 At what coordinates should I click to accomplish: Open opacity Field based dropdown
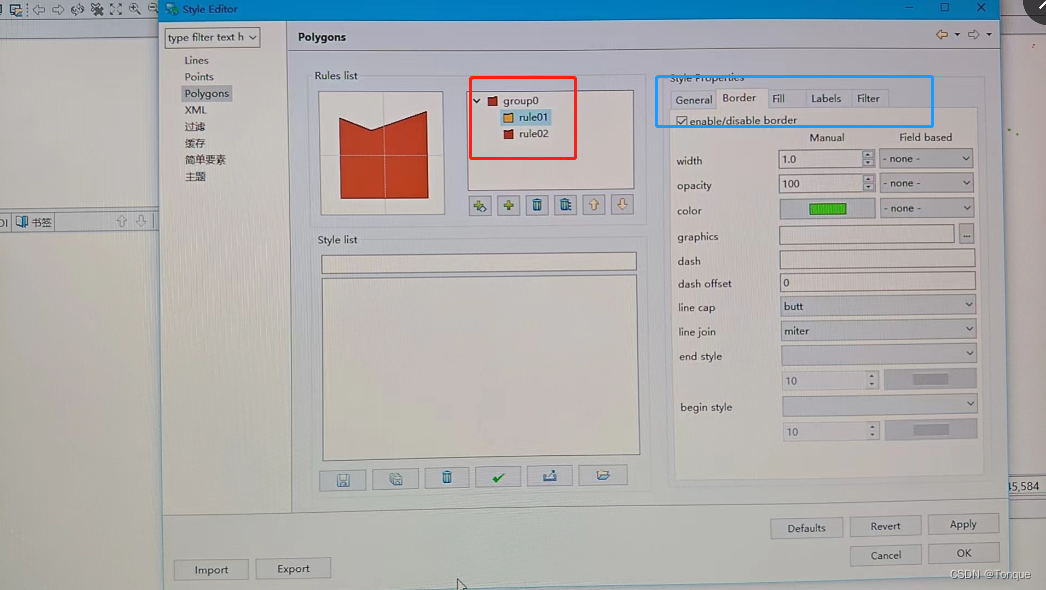(927, 183)
